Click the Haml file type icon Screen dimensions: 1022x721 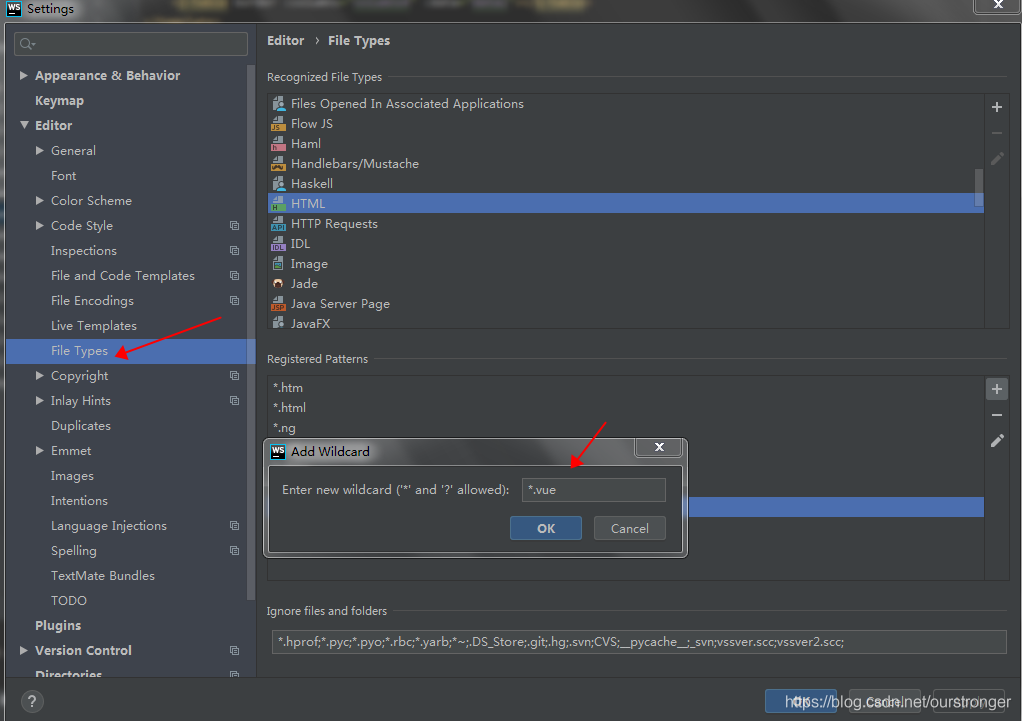tap(278, 143)
